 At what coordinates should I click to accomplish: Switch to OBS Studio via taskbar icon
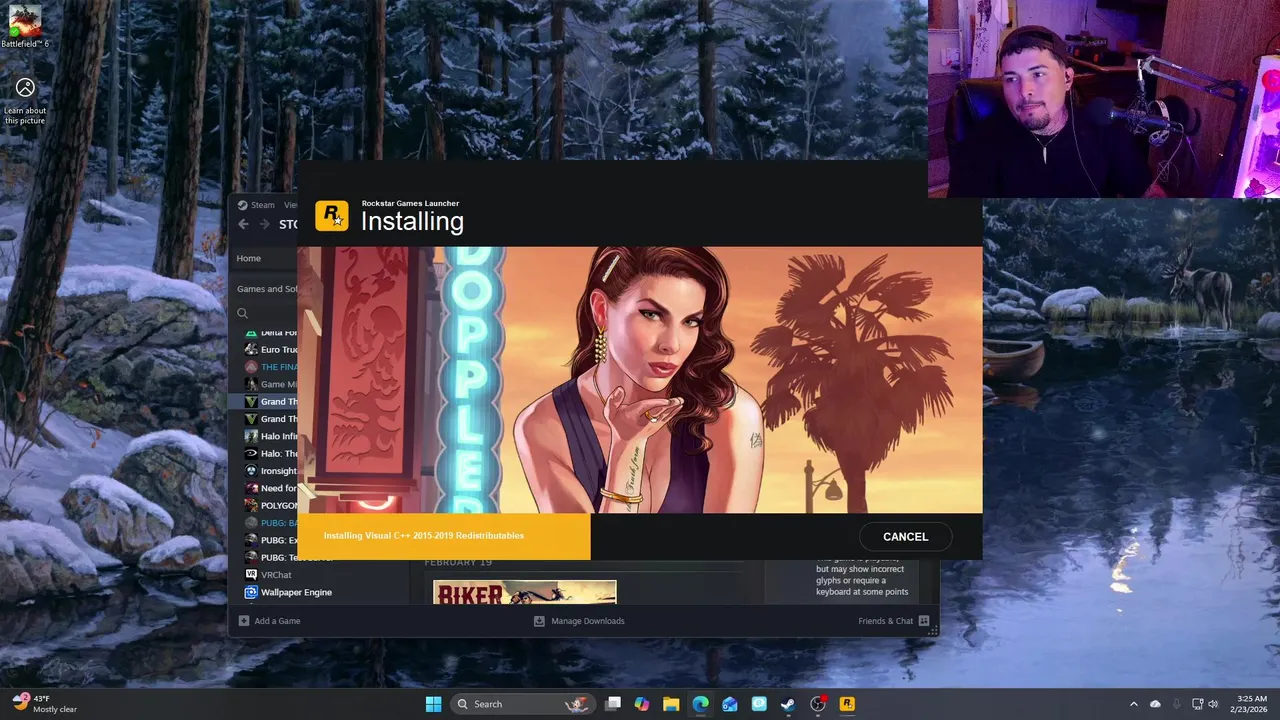(x=818, y=704)
